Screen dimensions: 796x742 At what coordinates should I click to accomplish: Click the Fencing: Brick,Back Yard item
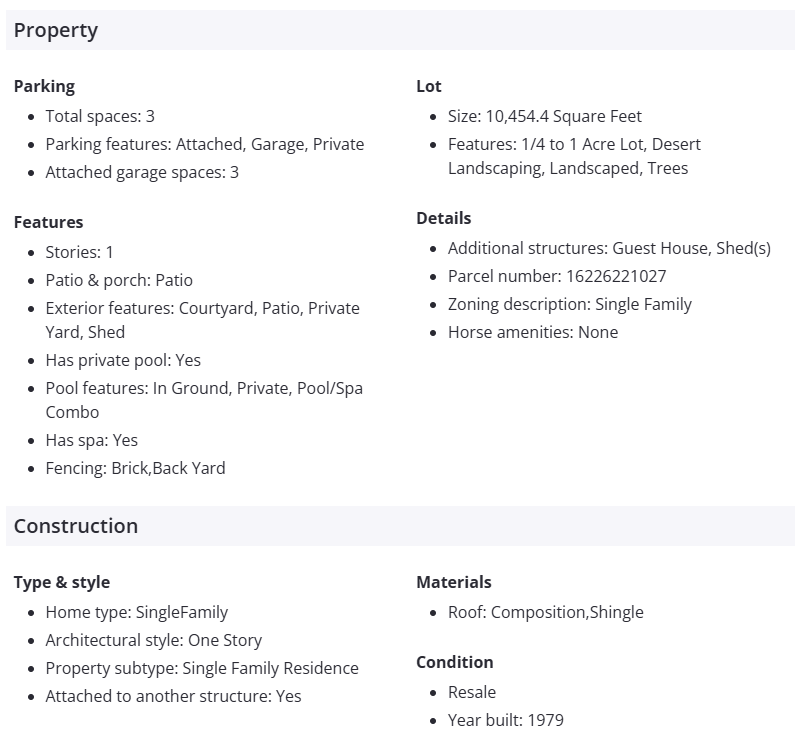tap(135, 468)
